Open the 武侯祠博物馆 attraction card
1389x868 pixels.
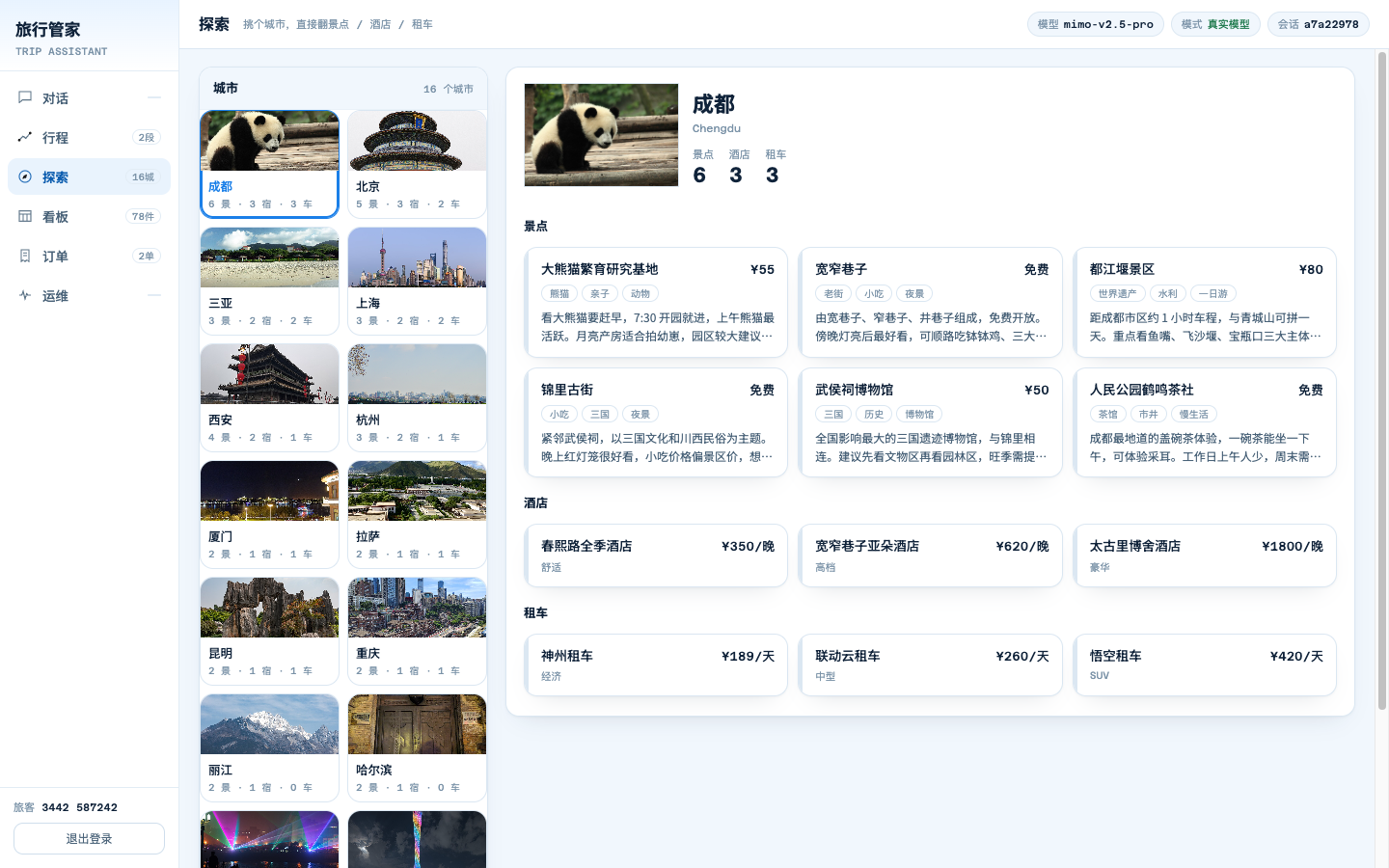[x=931, y=422]
